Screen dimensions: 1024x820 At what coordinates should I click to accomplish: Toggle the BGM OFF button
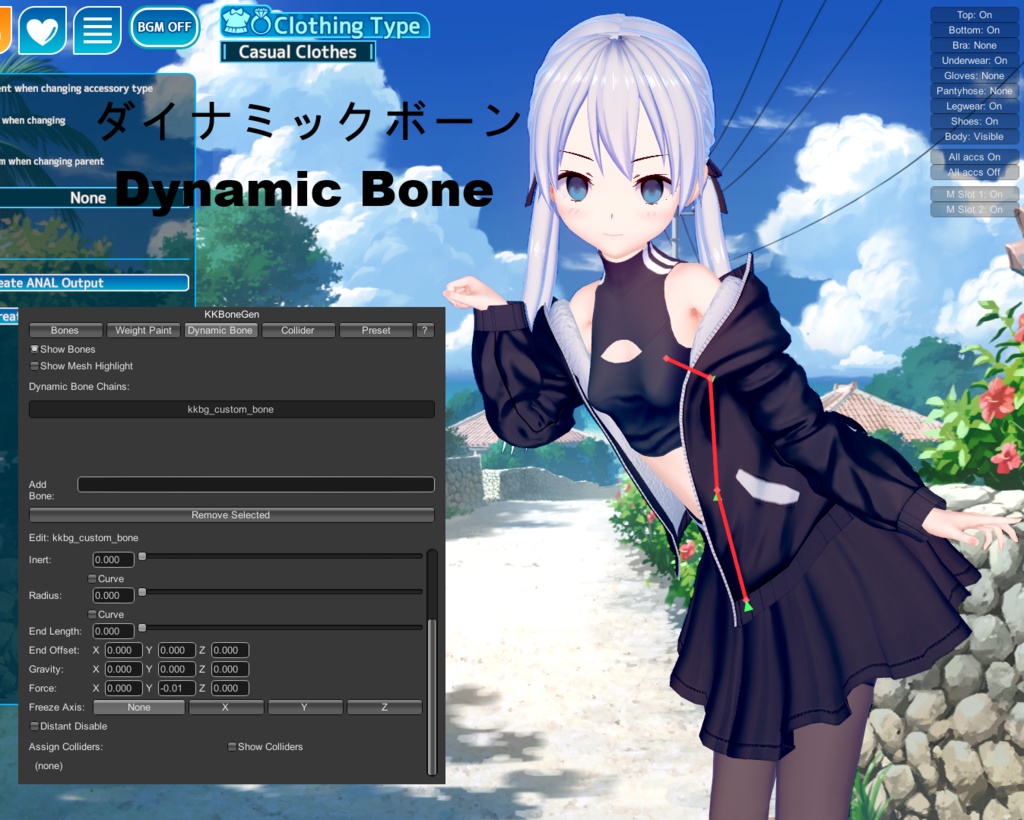pos(165,27)
